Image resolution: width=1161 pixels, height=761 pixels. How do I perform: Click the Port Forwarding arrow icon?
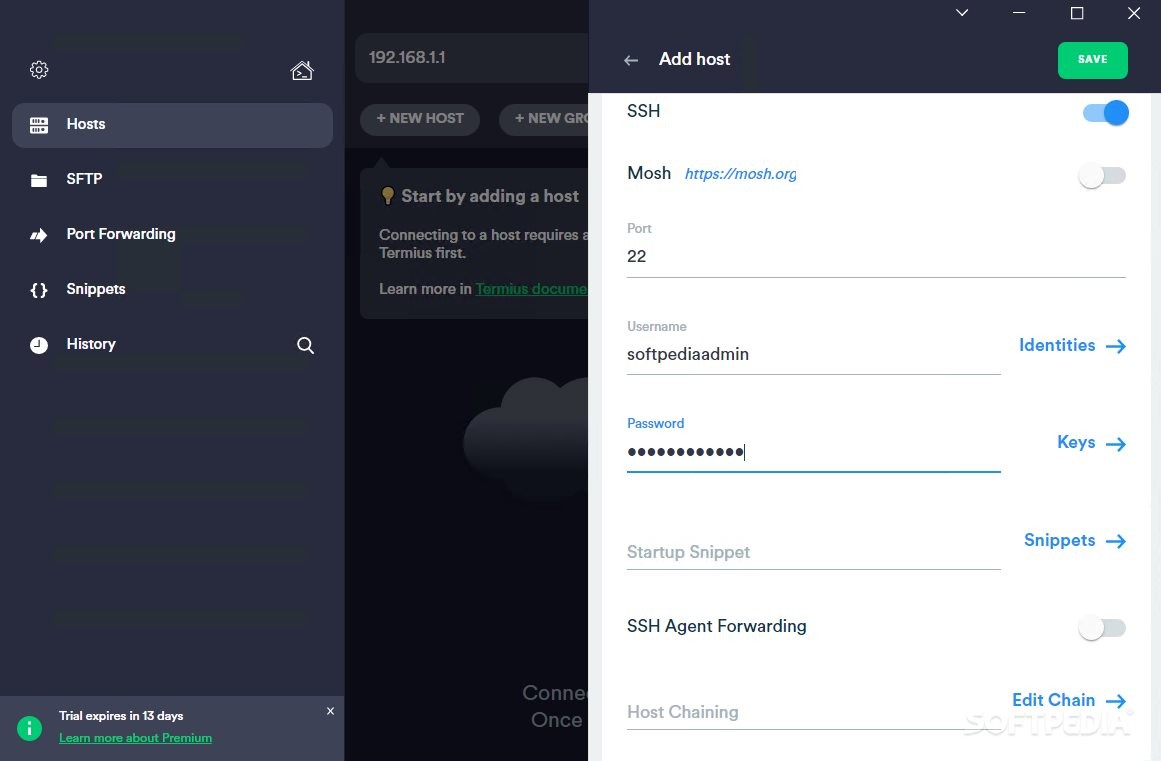click(x=39, y=235)
